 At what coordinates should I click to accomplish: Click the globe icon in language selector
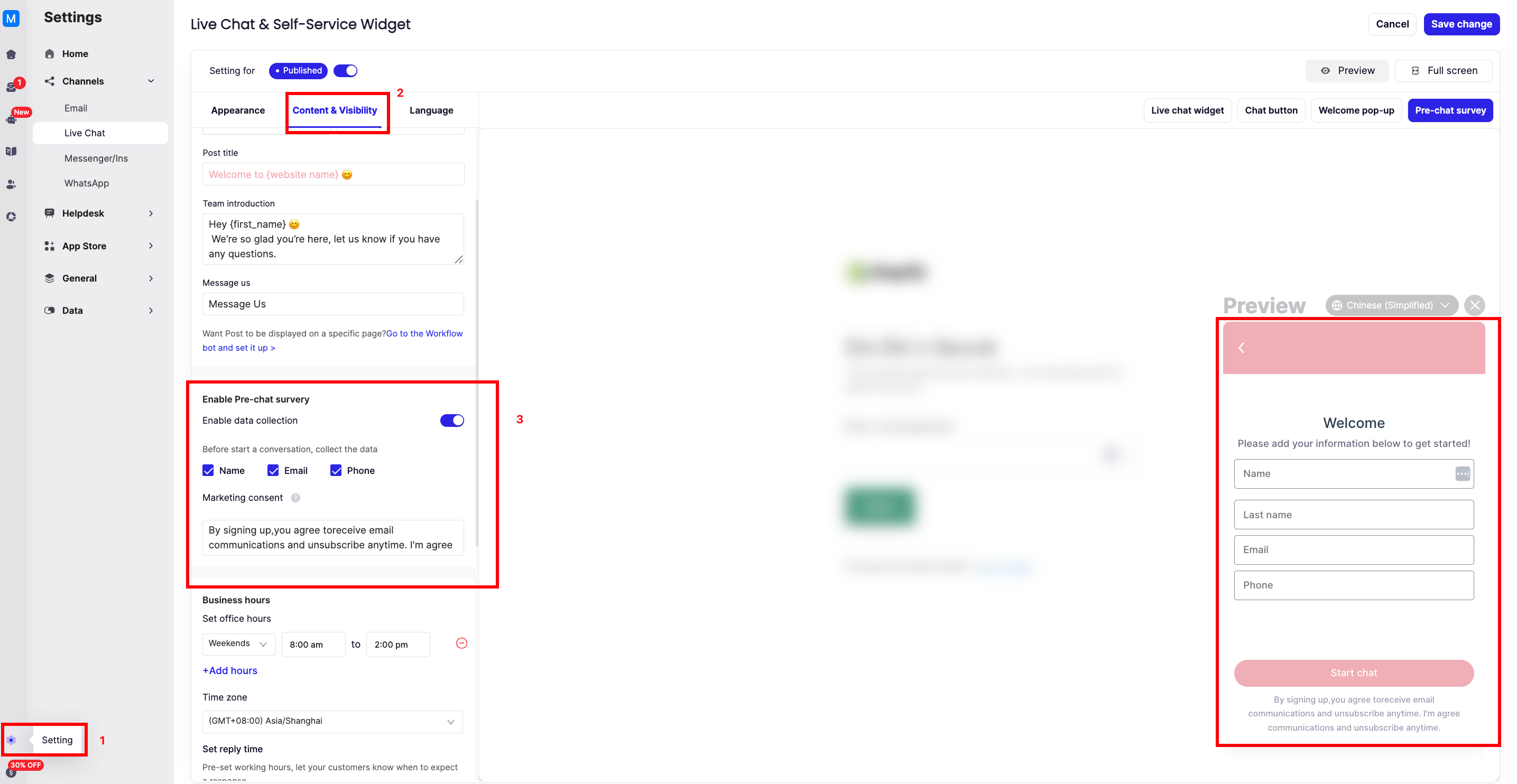pyautogui.click(x=1337, y=305)
